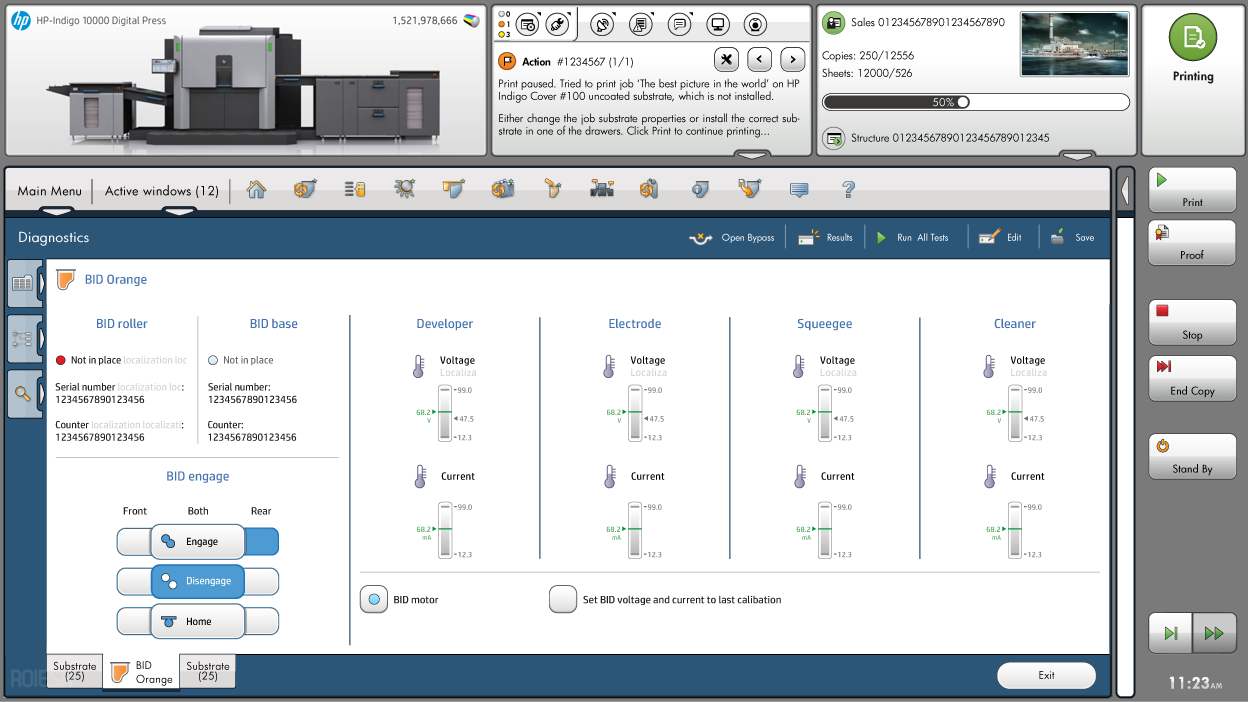Go to next action message
Viewport: 1248px width, 702px height.
click(793, 59)
